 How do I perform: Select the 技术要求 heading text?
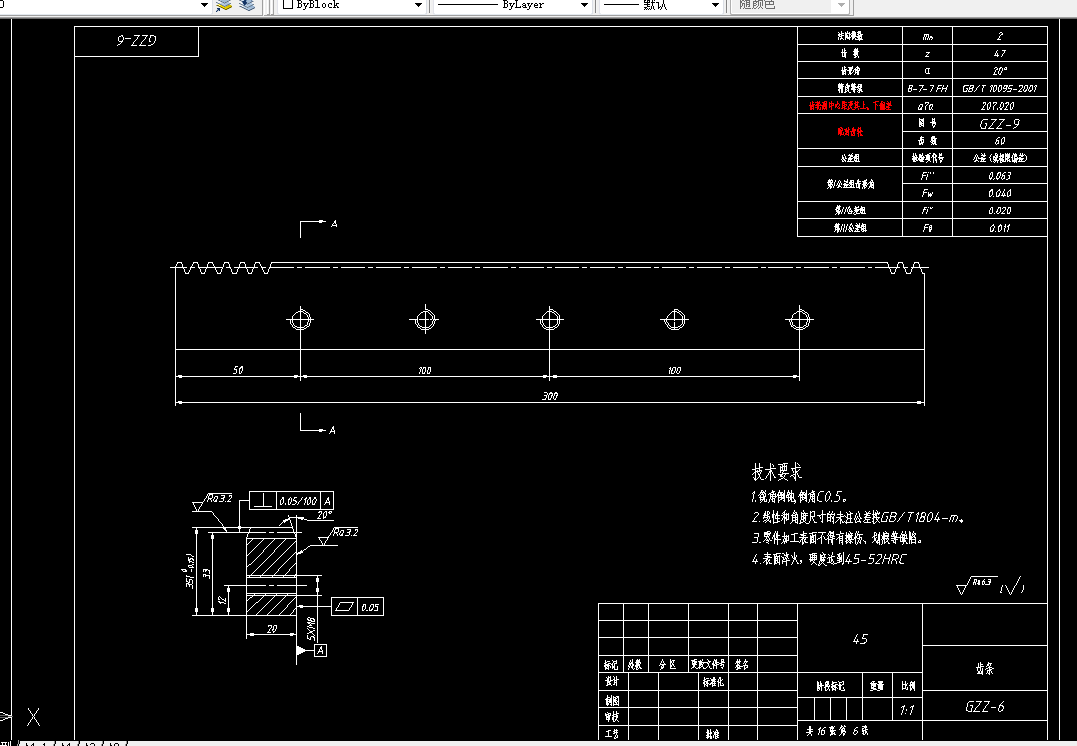[x=776, y=472]
